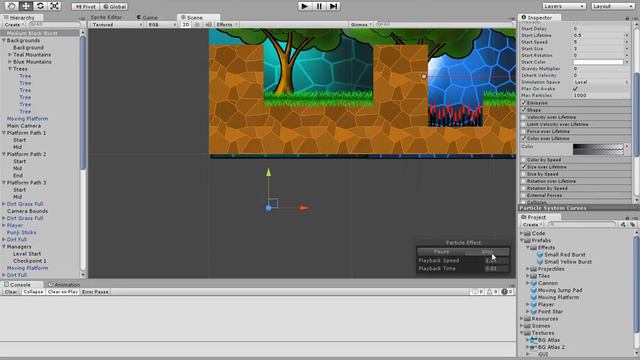Click the Resources folder icon

[527, 319]
